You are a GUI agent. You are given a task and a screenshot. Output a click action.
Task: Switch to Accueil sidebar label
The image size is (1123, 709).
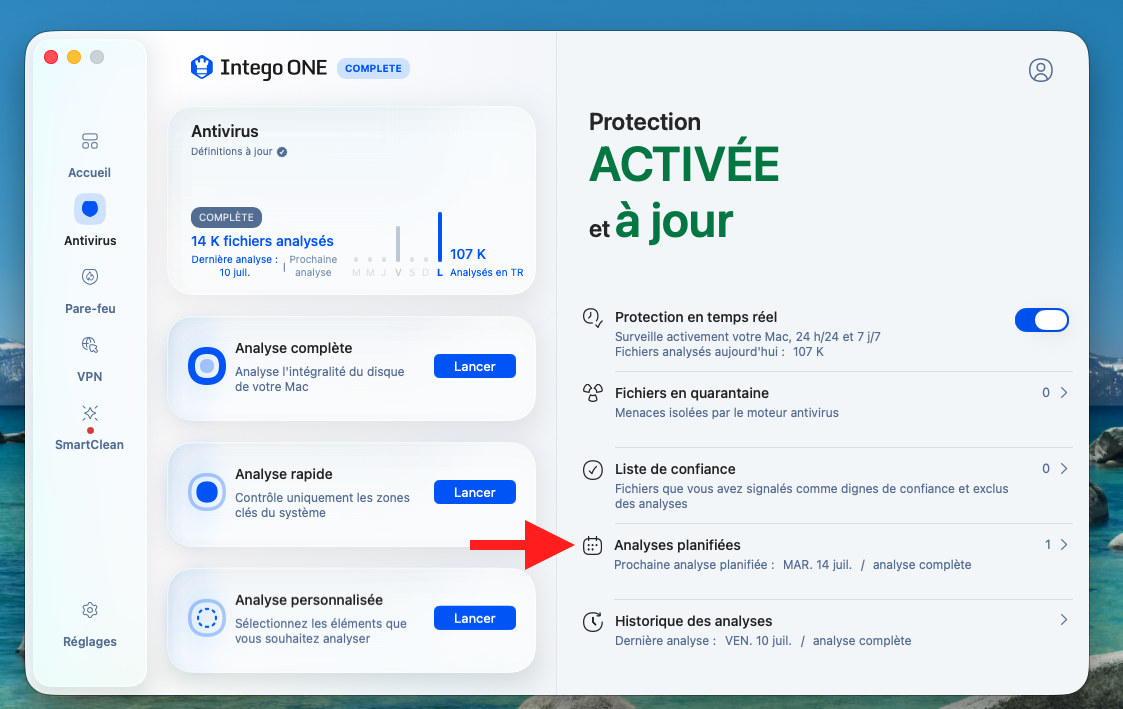tap(90, 173)
